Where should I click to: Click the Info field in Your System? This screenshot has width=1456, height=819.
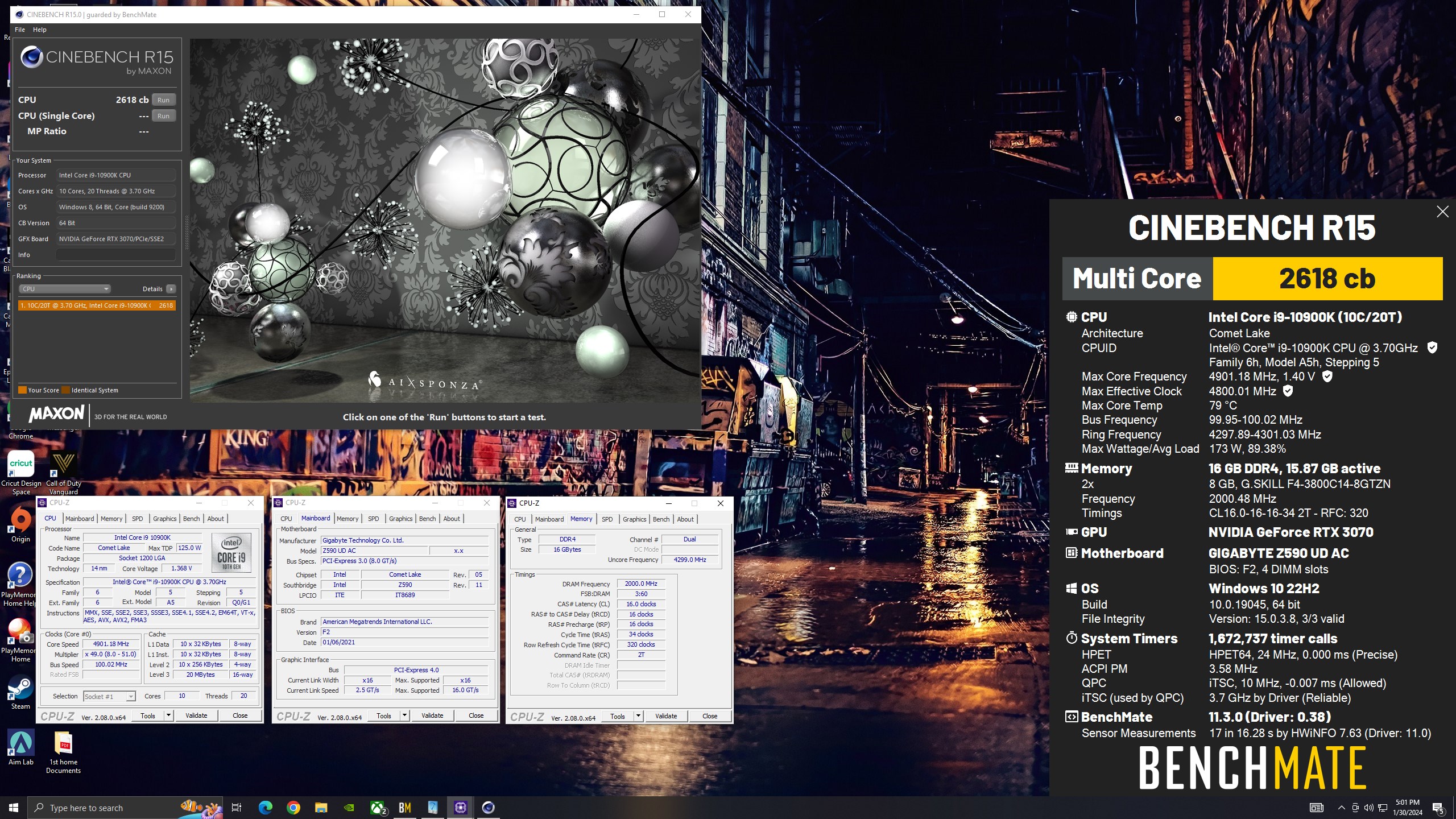(116, 255)
